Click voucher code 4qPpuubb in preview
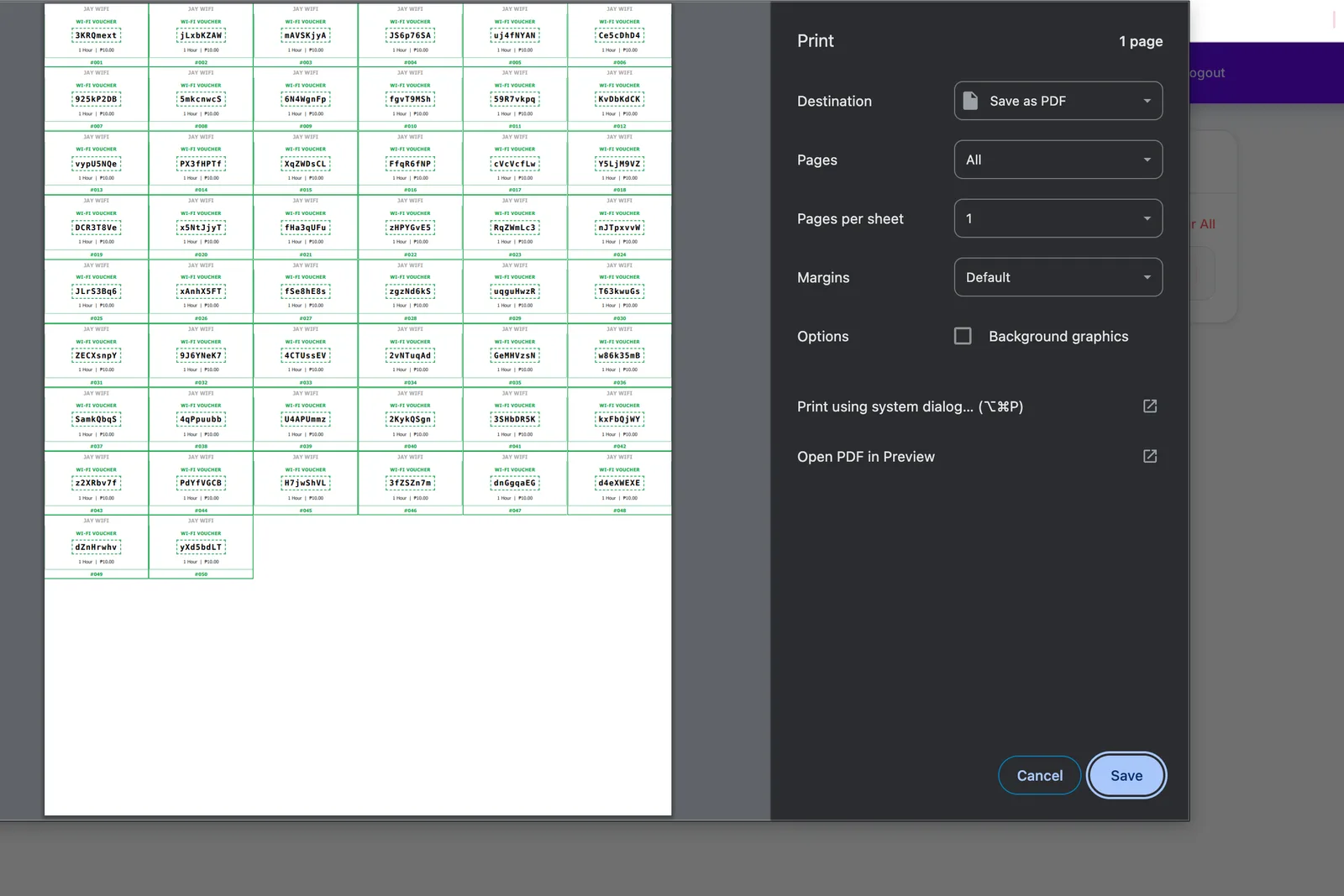 201,419
